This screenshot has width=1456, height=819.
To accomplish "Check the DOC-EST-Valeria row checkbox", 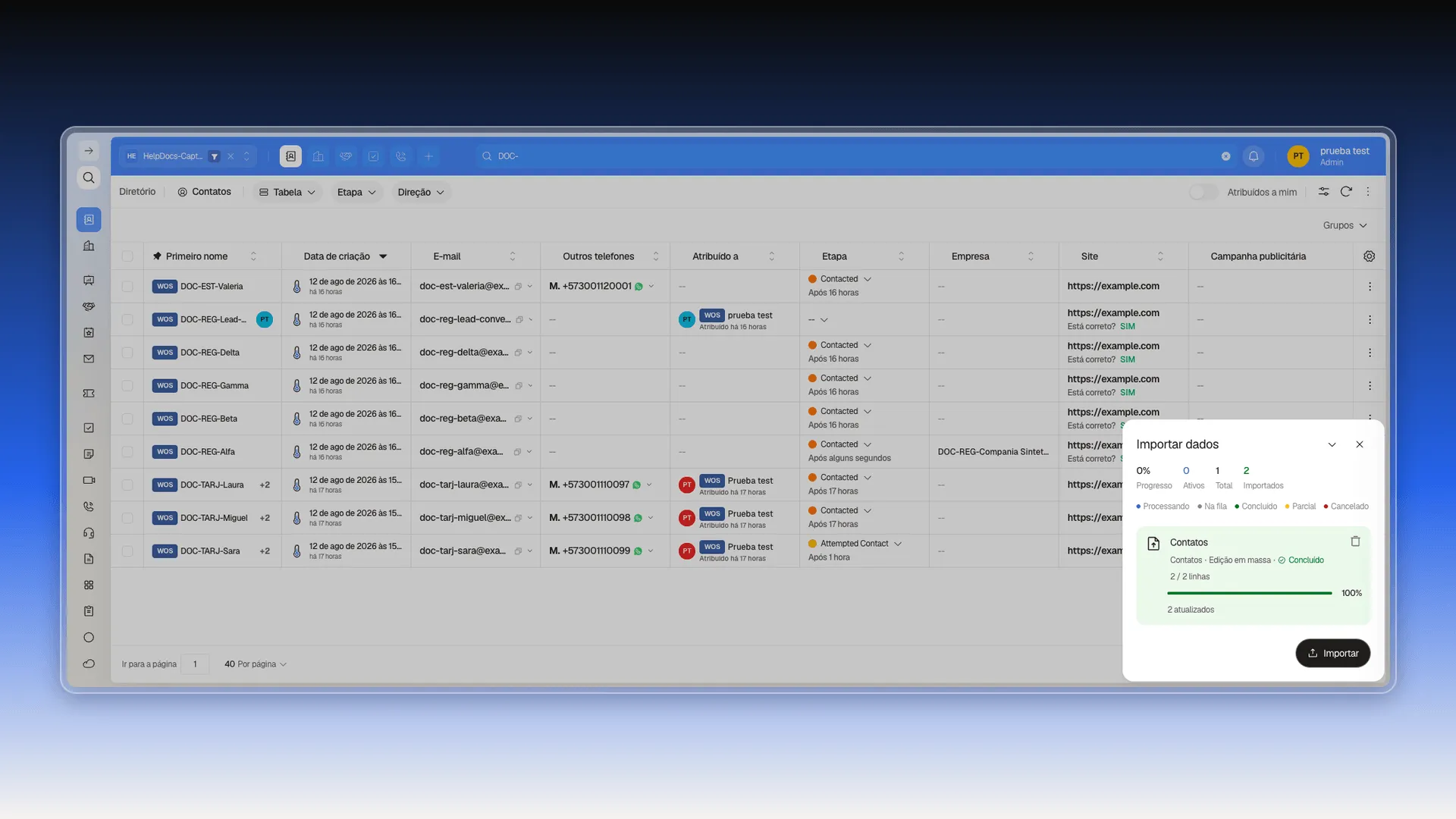I will 127,287.
